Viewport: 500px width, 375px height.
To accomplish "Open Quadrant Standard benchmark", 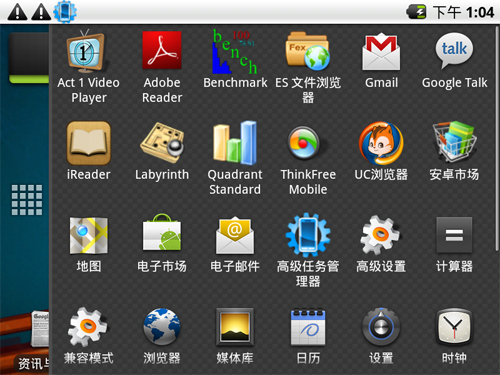I will pyautogui.click(x=235, y=158).
